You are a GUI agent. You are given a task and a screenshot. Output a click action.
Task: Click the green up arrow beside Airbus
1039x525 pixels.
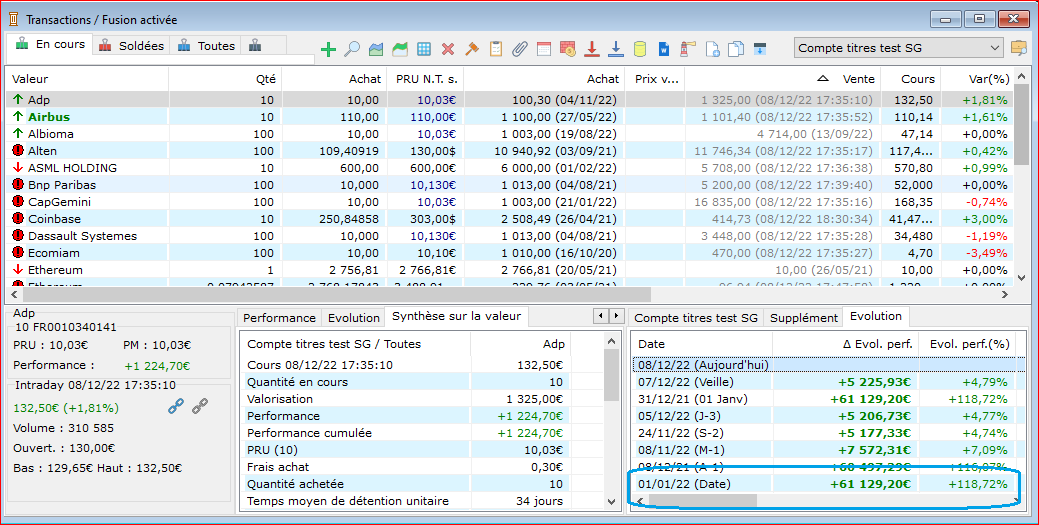tap(18, 117)
